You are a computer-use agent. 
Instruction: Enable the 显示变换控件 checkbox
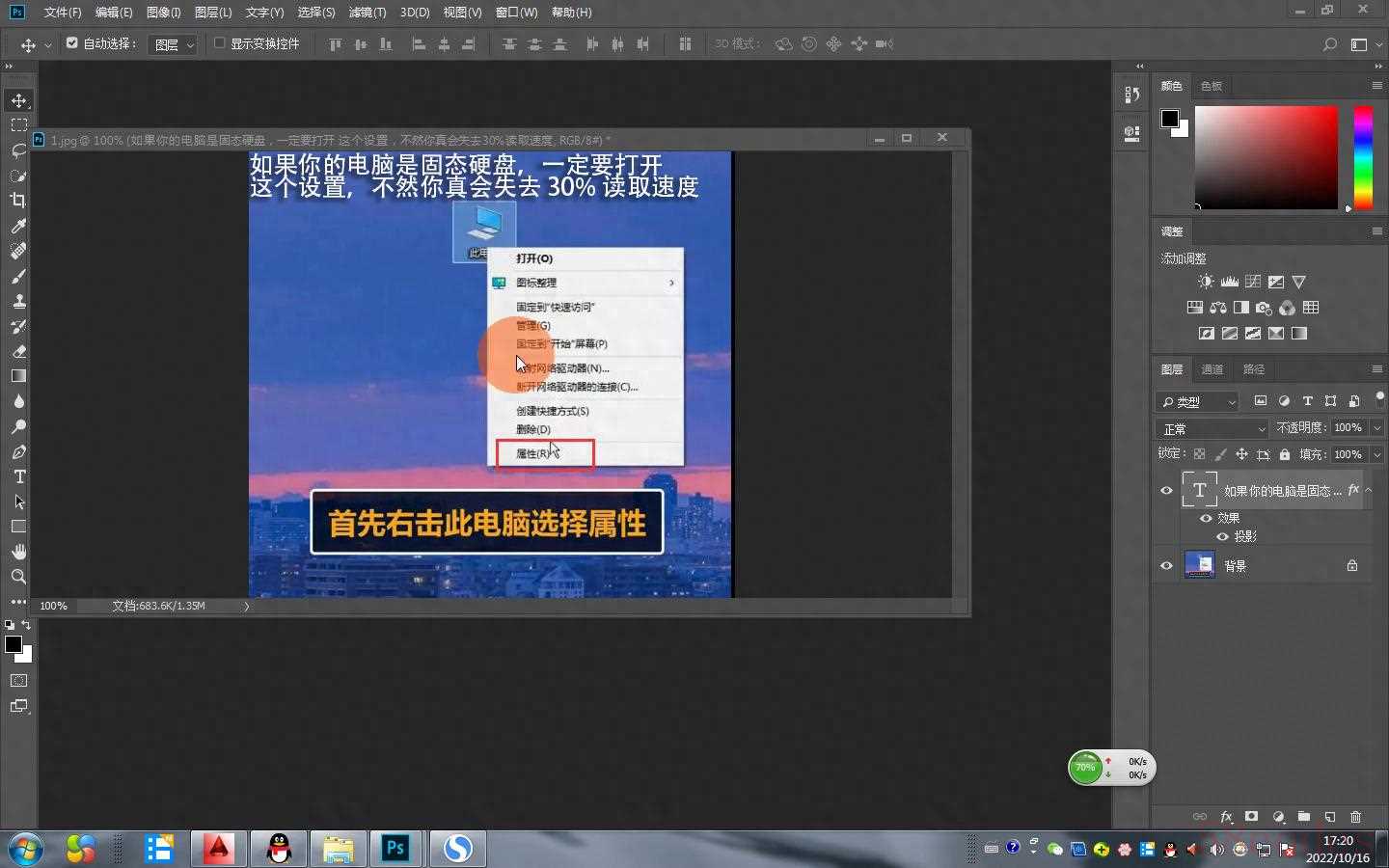[220, 43]
